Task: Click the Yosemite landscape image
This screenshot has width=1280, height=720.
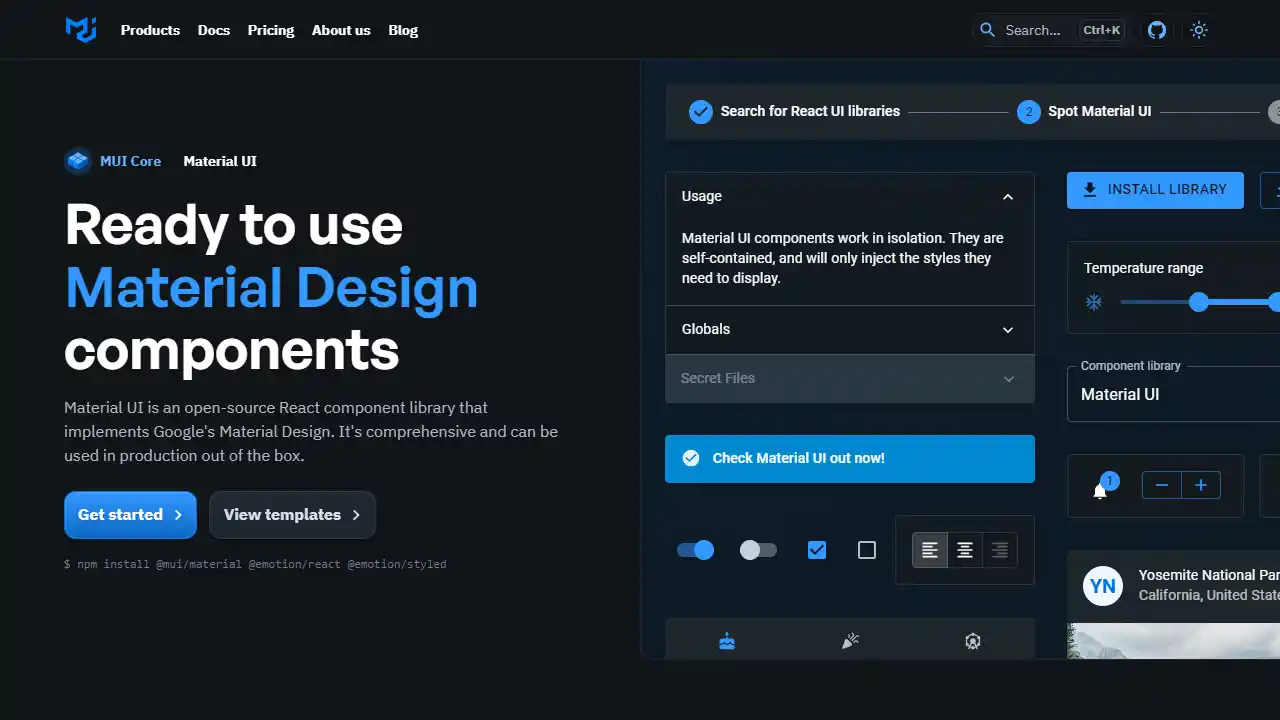Action: [x=1174, y=641]
